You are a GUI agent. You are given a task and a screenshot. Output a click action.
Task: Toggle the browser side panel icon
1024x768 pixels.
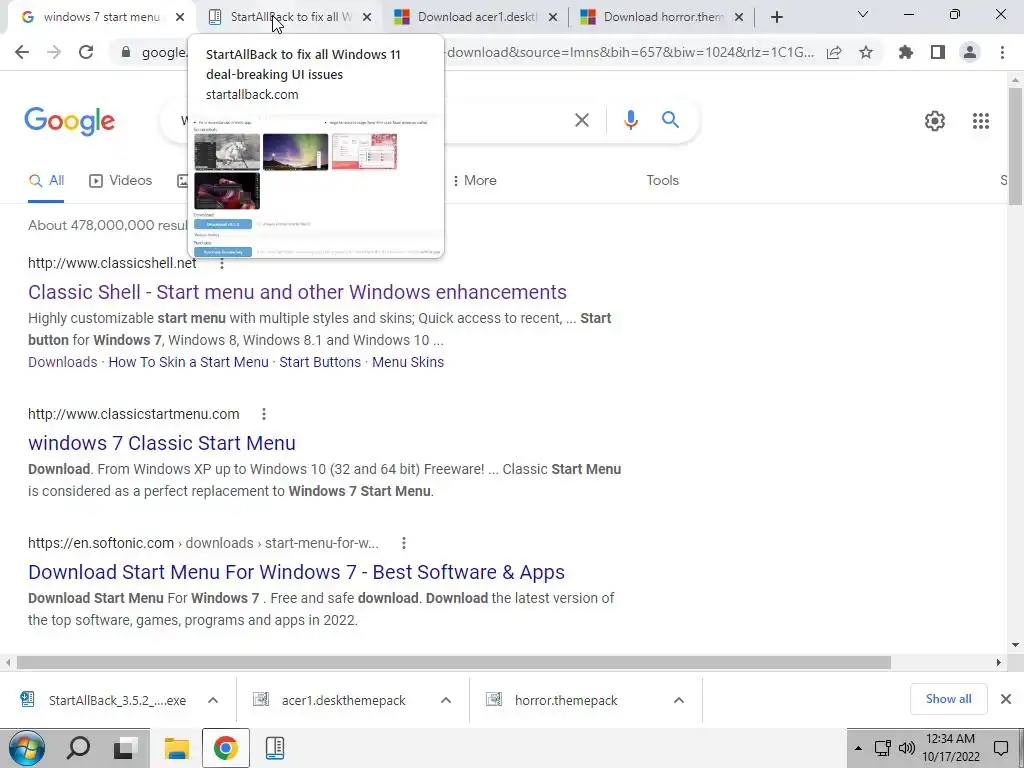point(938,52)
